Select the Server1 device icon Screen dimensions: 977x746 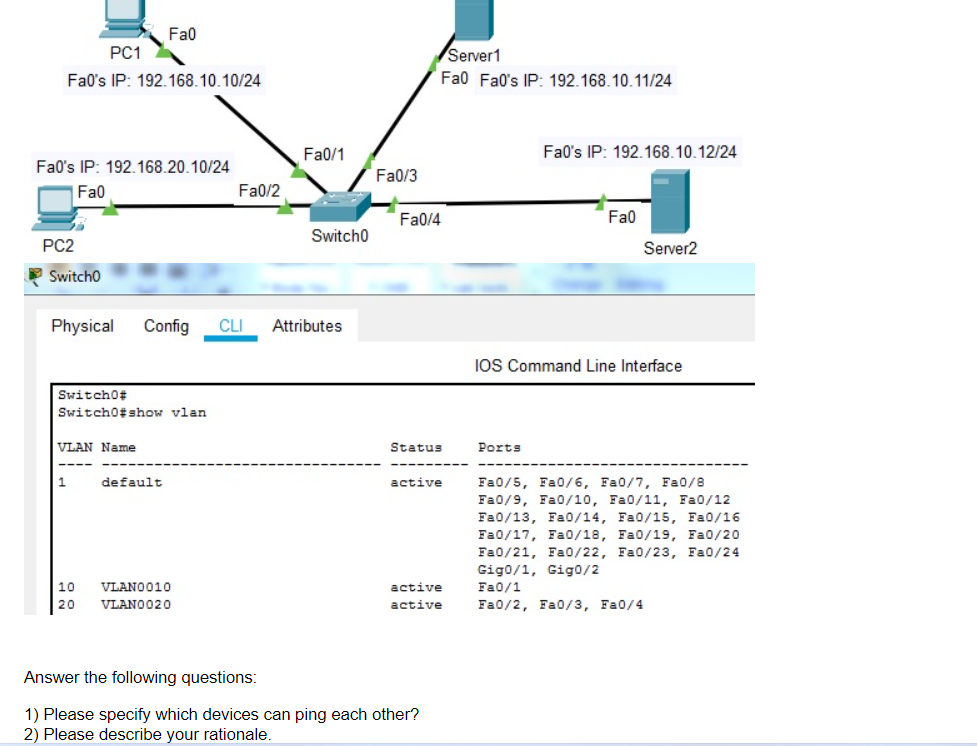point(474,20)
